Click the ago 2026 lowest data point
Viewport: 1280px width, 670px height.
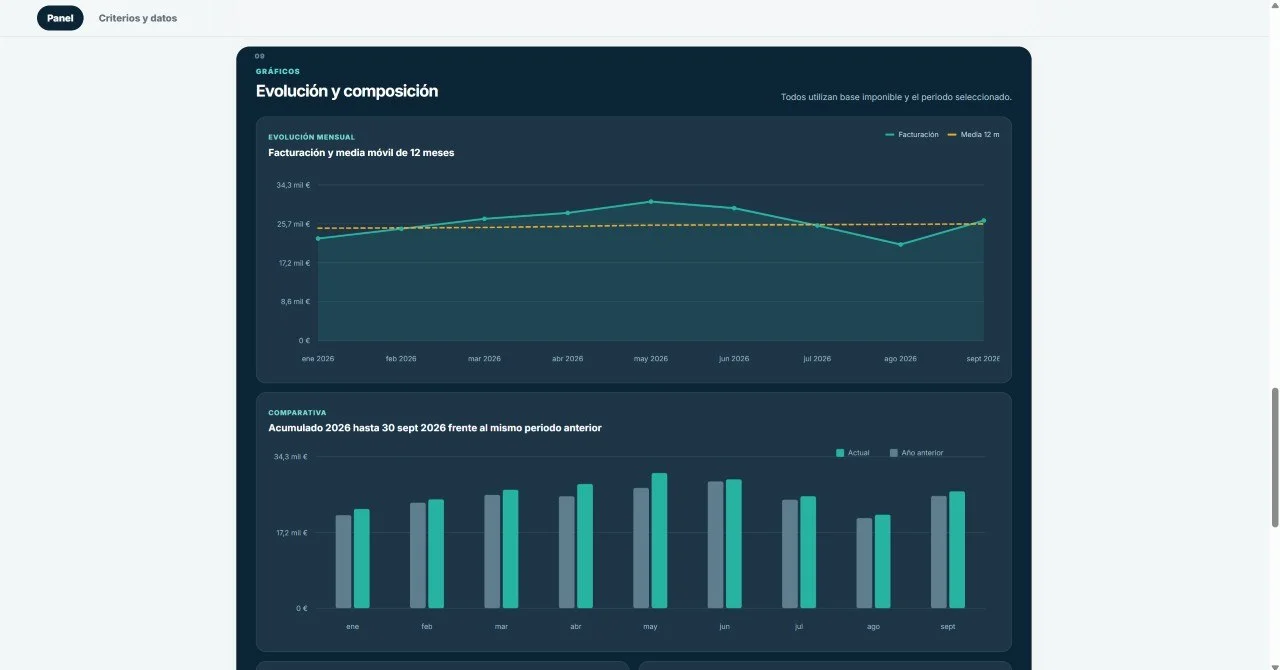coord(900,244)
